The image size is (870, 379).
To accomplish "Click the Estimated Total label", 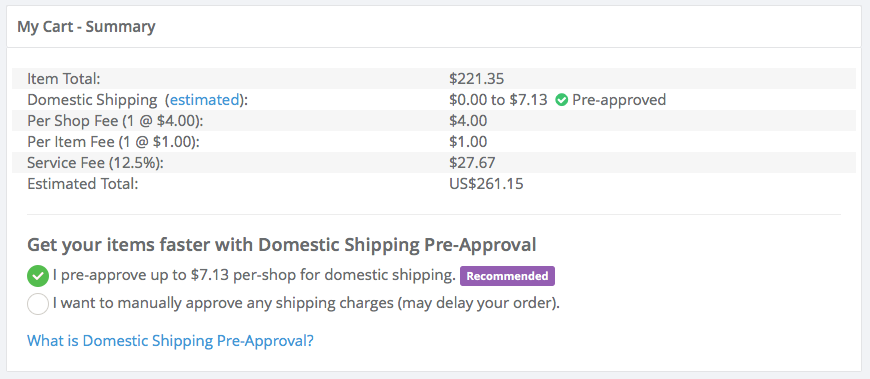I will click(82, 184).
